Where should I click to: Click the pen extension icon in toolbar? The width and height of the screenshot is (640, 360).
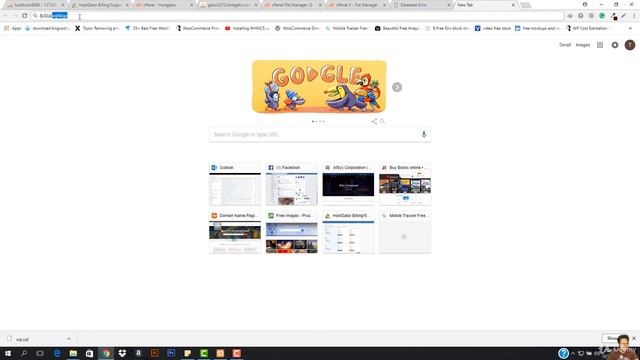624,16
